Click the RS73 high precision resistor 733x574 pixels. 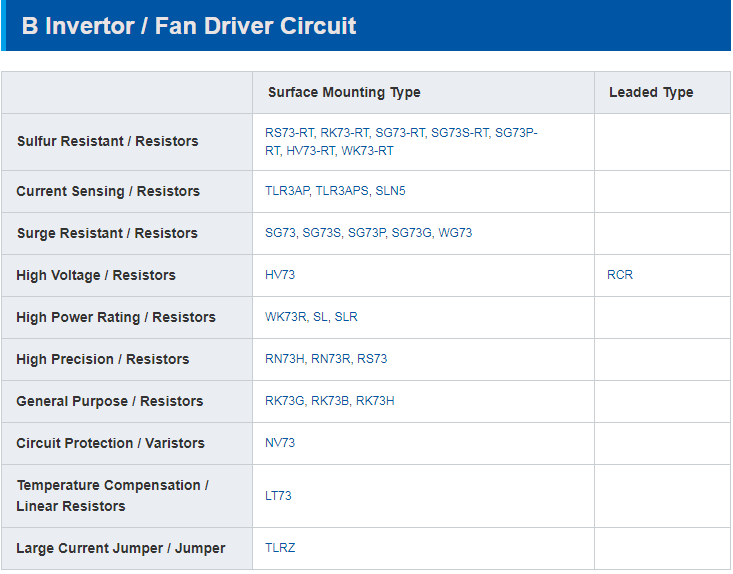372,359
